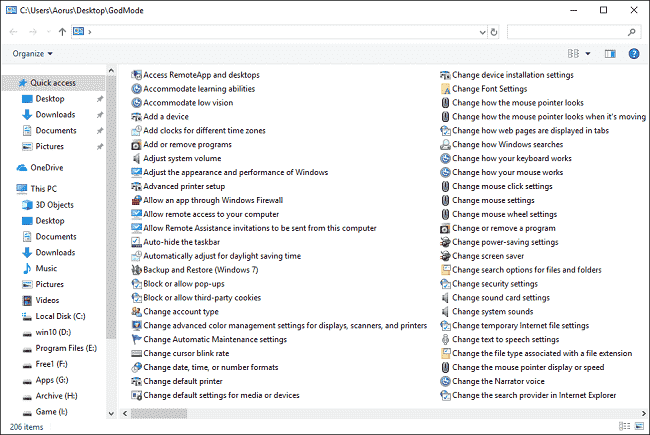Open Backup and Restore (Windows 7)
Image resolution: width=650 pixels, height=435 pixels.
point(200,270)
